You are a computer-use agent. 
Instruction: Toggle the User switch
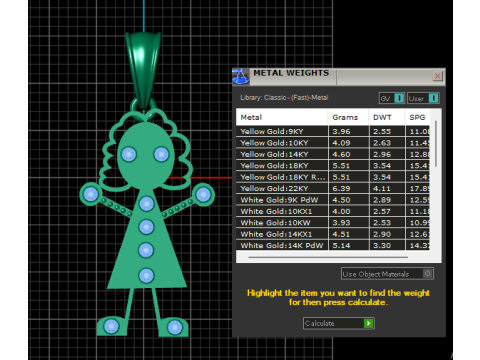(x=423, y=98)
